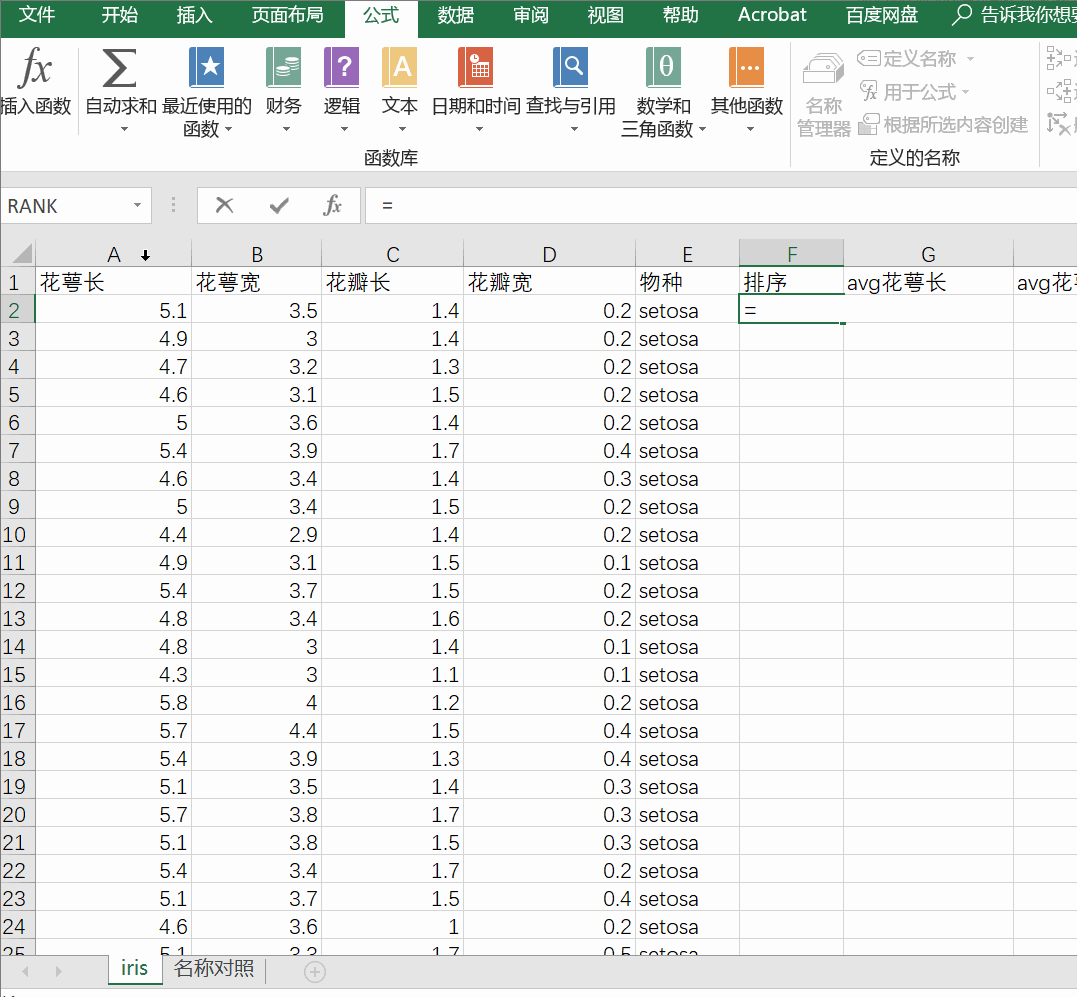
Task: Open Recently Used functions (最近使用的函数)
Action: 207,92
